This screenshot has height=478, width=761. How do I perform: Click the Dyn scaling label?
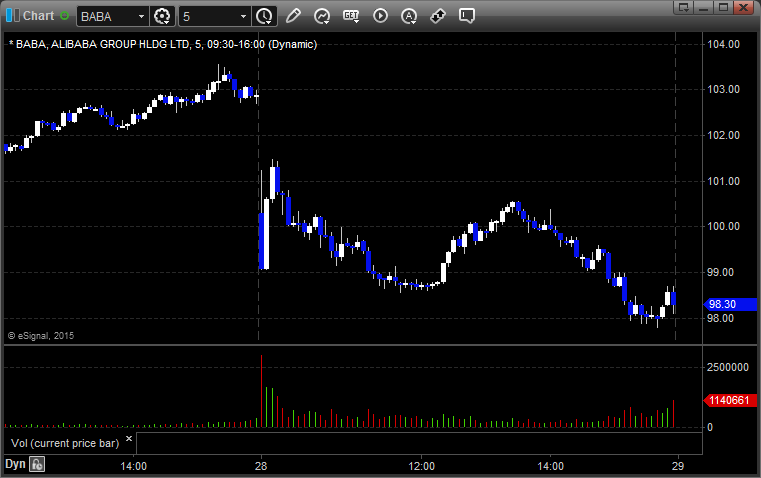15,464
